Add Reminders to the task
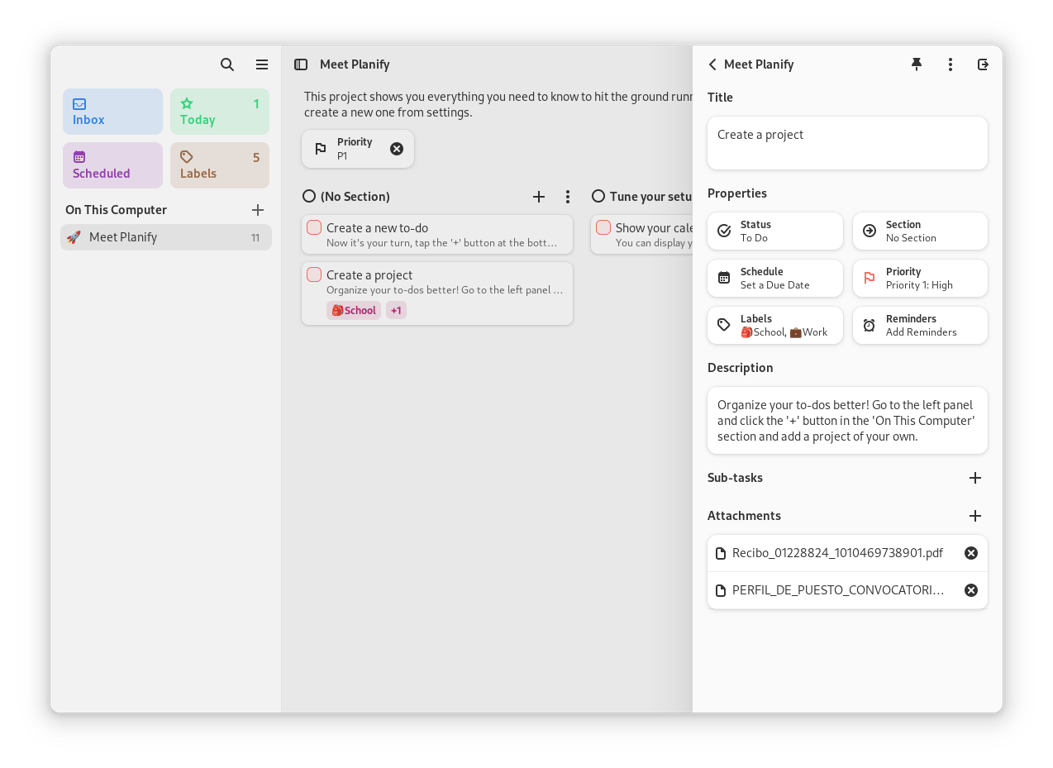The image size is (1053, 768). coord(920,326)
